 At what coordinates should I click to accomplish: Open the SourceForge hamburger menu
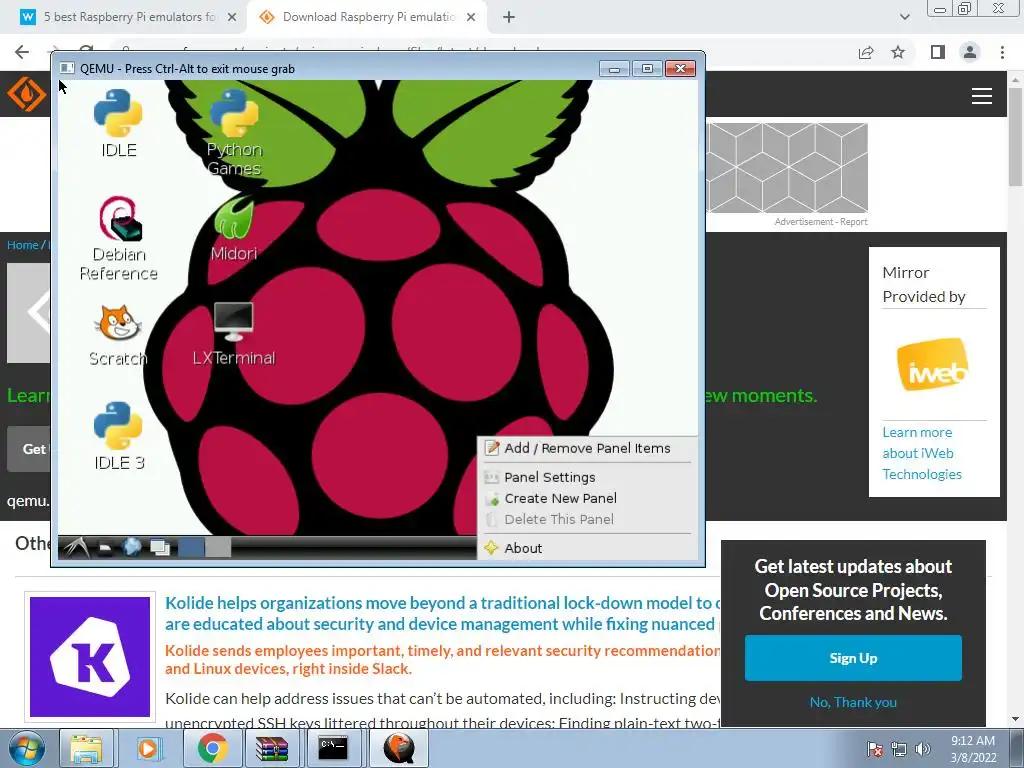(x=982, y=96)
